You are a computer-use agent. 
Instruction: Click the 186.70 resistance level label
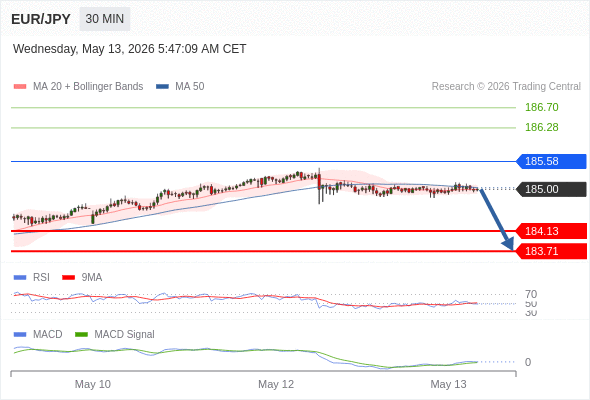coord(541,107)
